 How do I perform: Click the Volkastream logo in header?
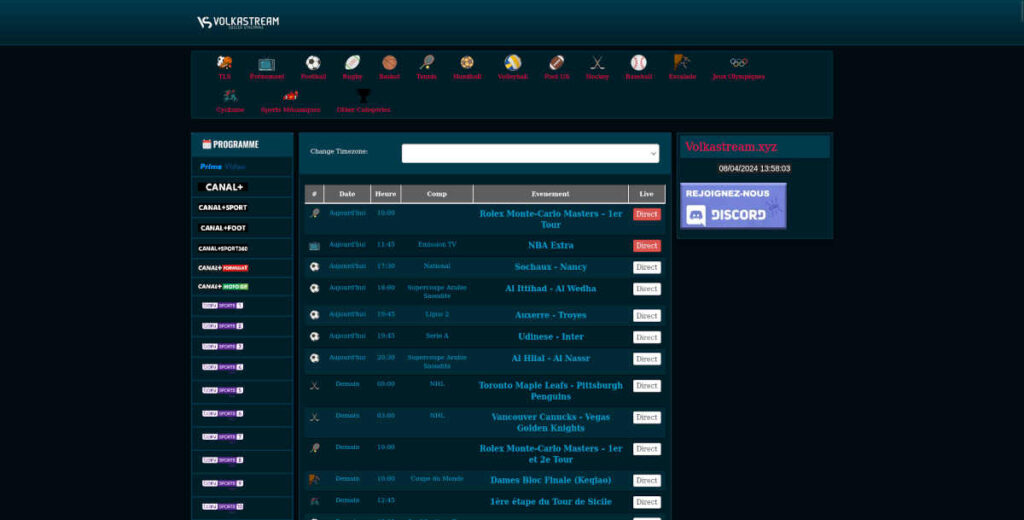point(238,22)
